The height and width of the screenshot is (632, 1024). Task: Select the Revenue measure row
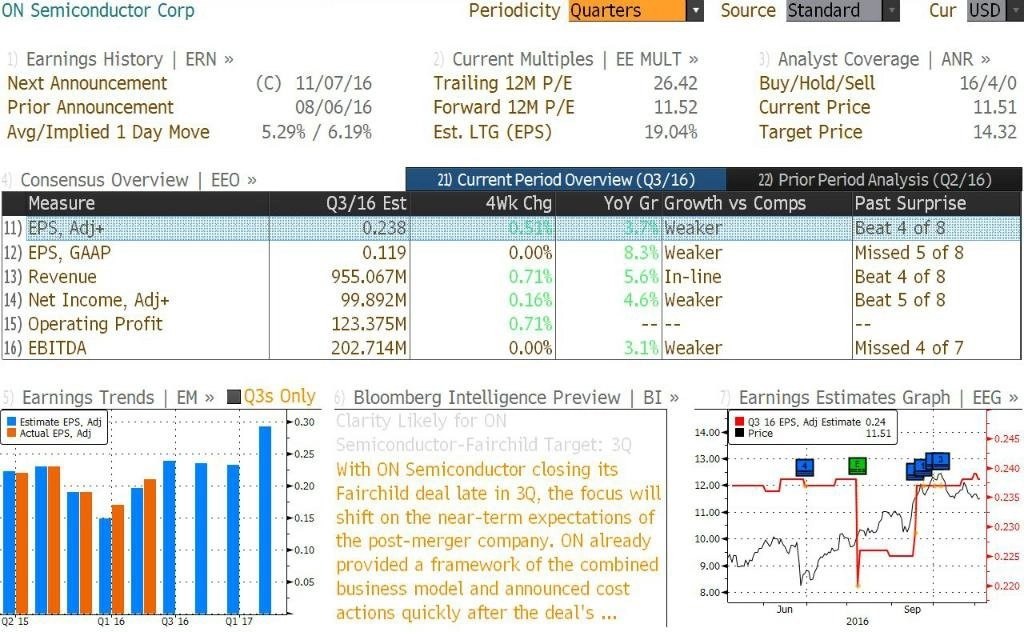pyautogui.click(x=511, y=276)
